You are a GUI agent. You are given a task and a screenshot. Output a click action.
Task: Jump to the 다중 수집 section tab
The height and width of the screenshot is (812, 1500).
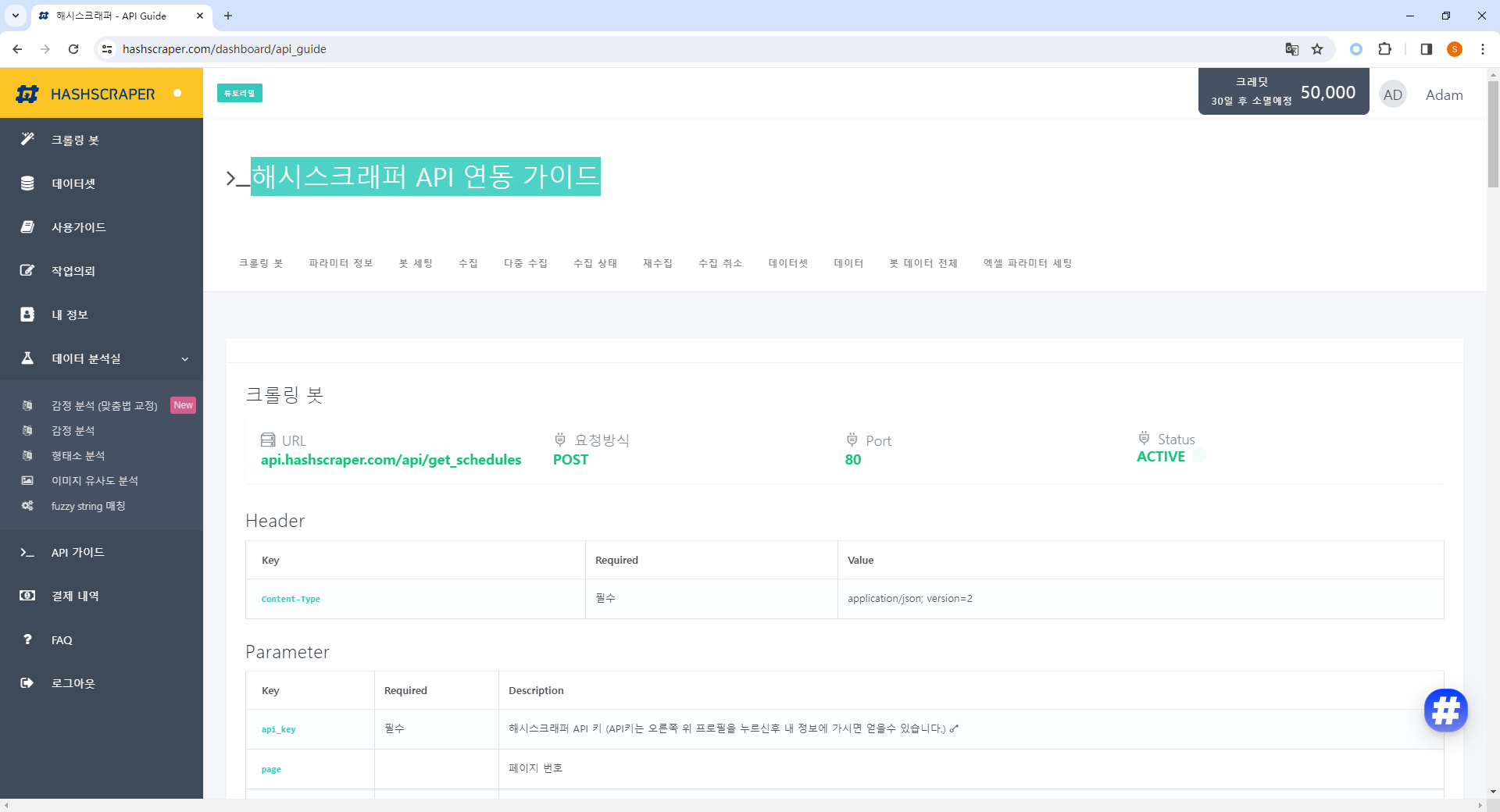(x=526, y=263)
